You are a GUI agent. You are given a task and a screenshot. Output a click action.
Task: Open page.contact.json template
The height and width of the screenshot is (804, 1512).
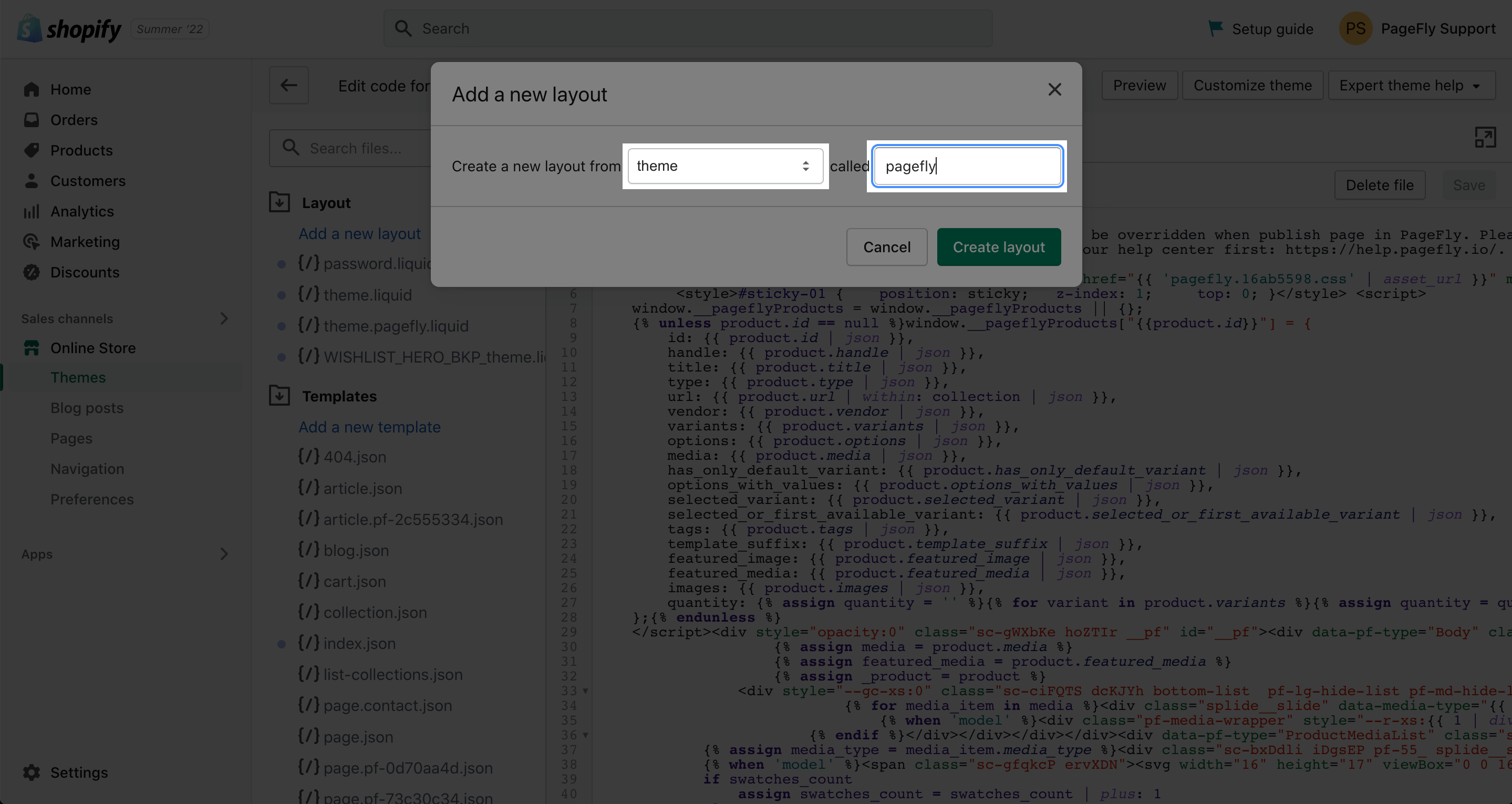point(375,705)
